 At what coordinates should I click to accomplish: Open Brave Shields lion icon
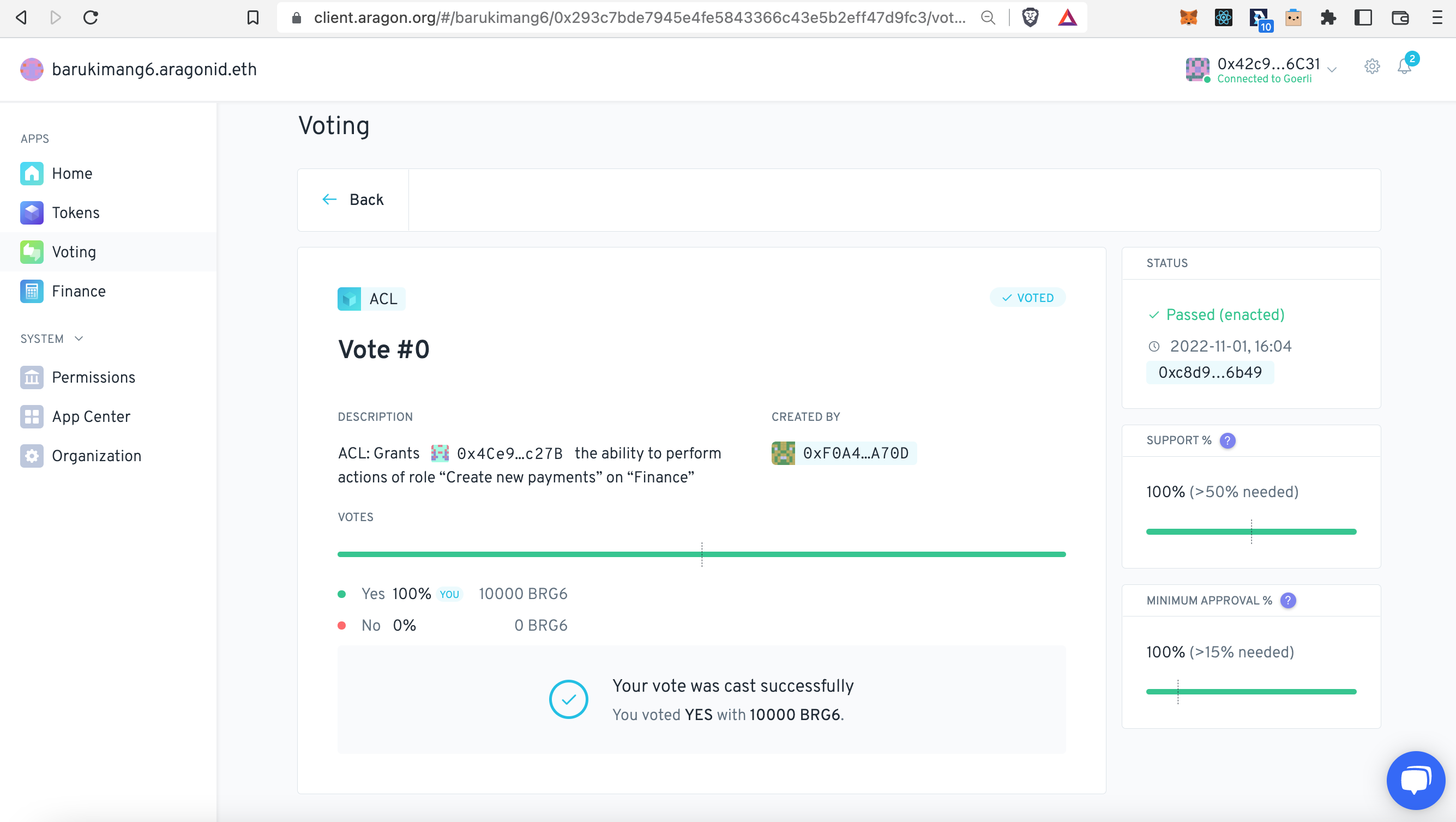click(x=1031, y=17)
